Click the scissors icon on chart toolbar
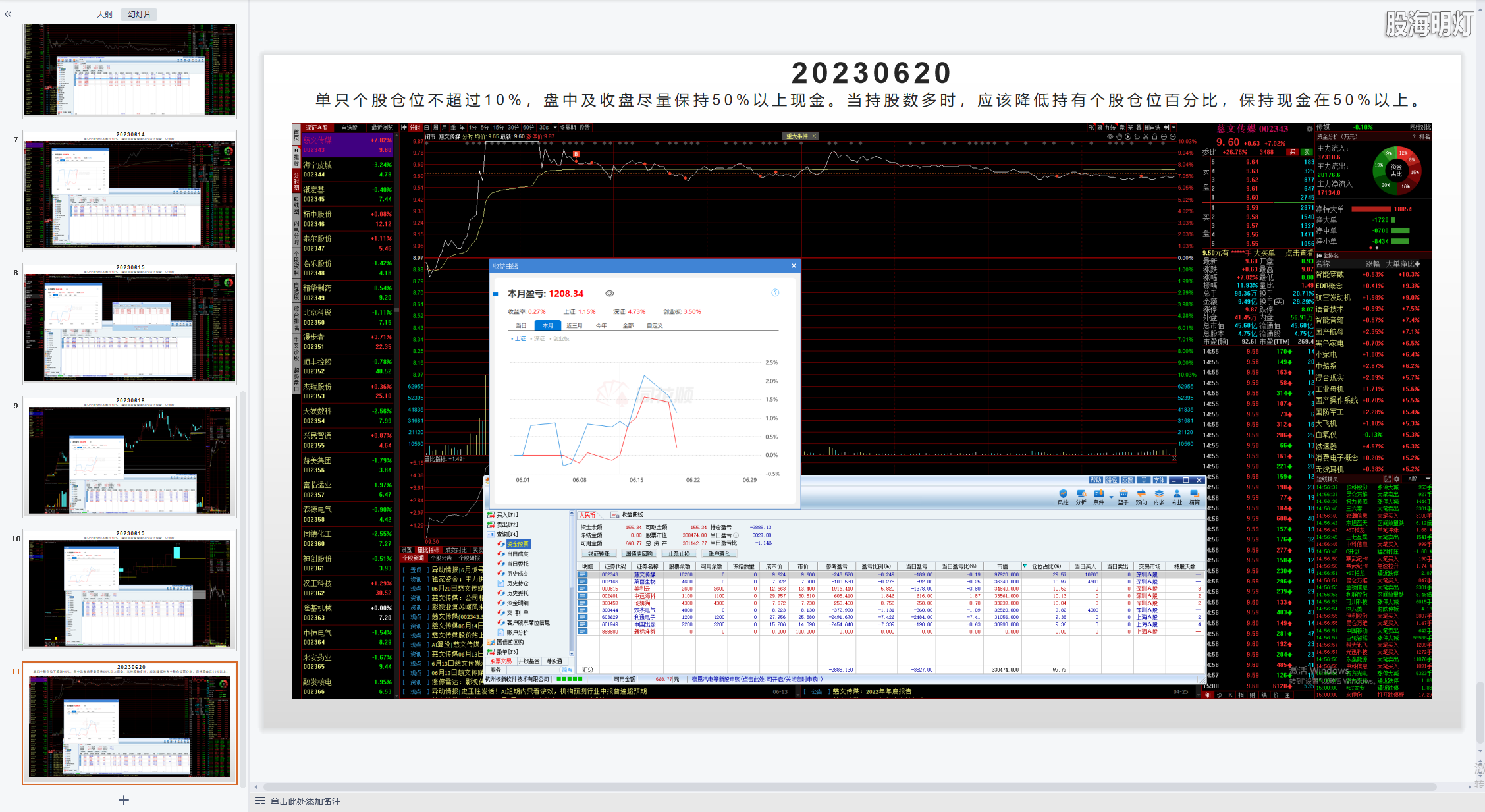 (1146, 136)
